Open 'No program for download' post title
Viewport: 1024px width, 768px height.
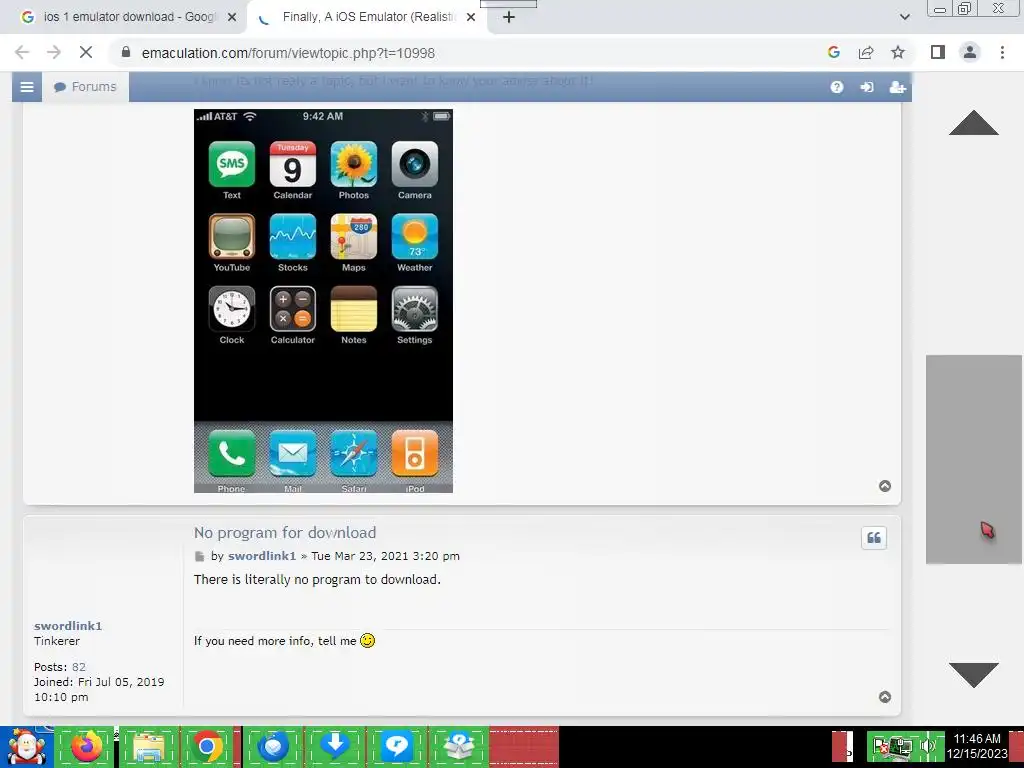tap(285, 533)
